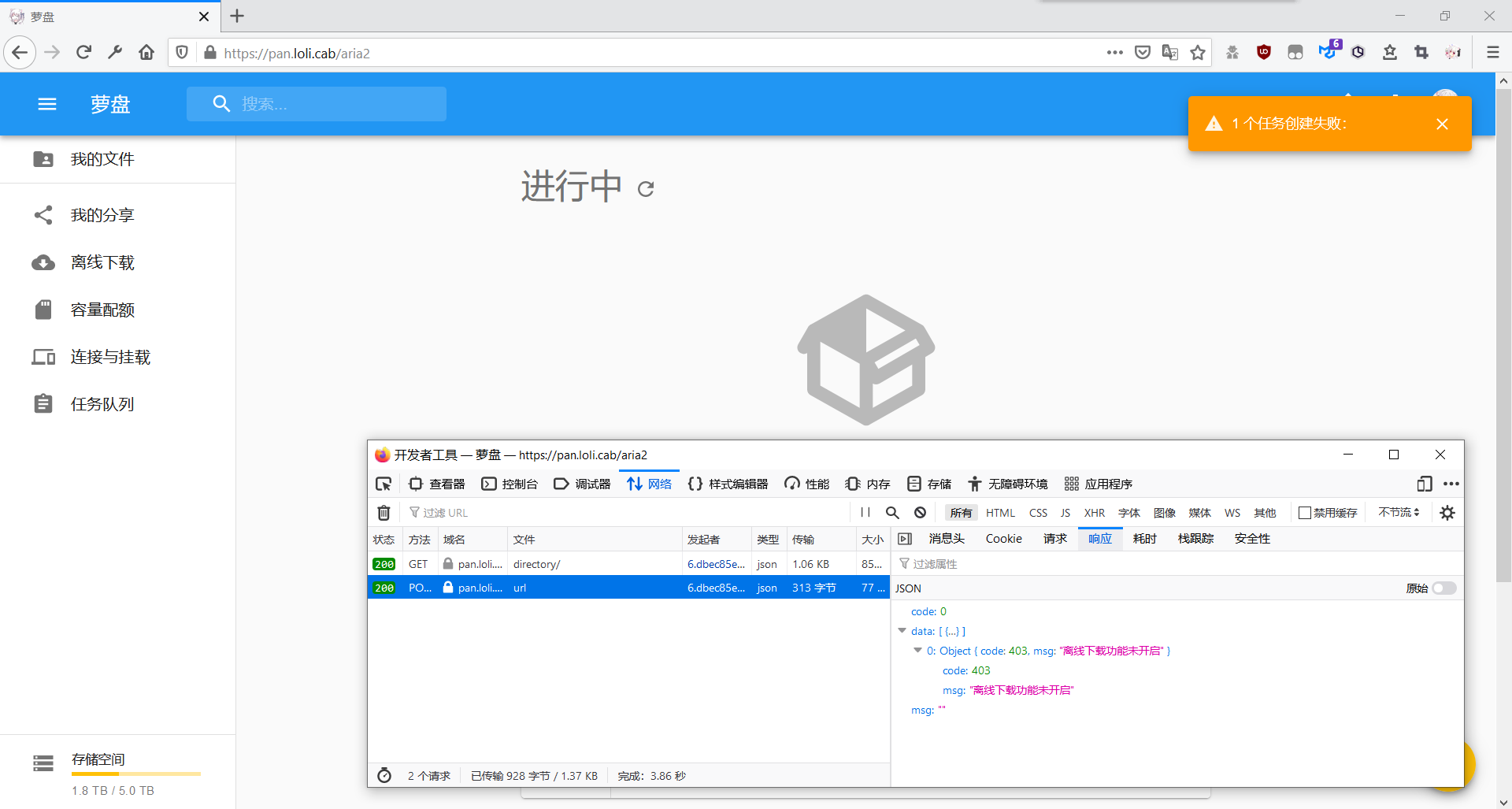Click the tracking protection shield icon
1512x809 pixels.
pyautogui.click(x=182, y=53)
